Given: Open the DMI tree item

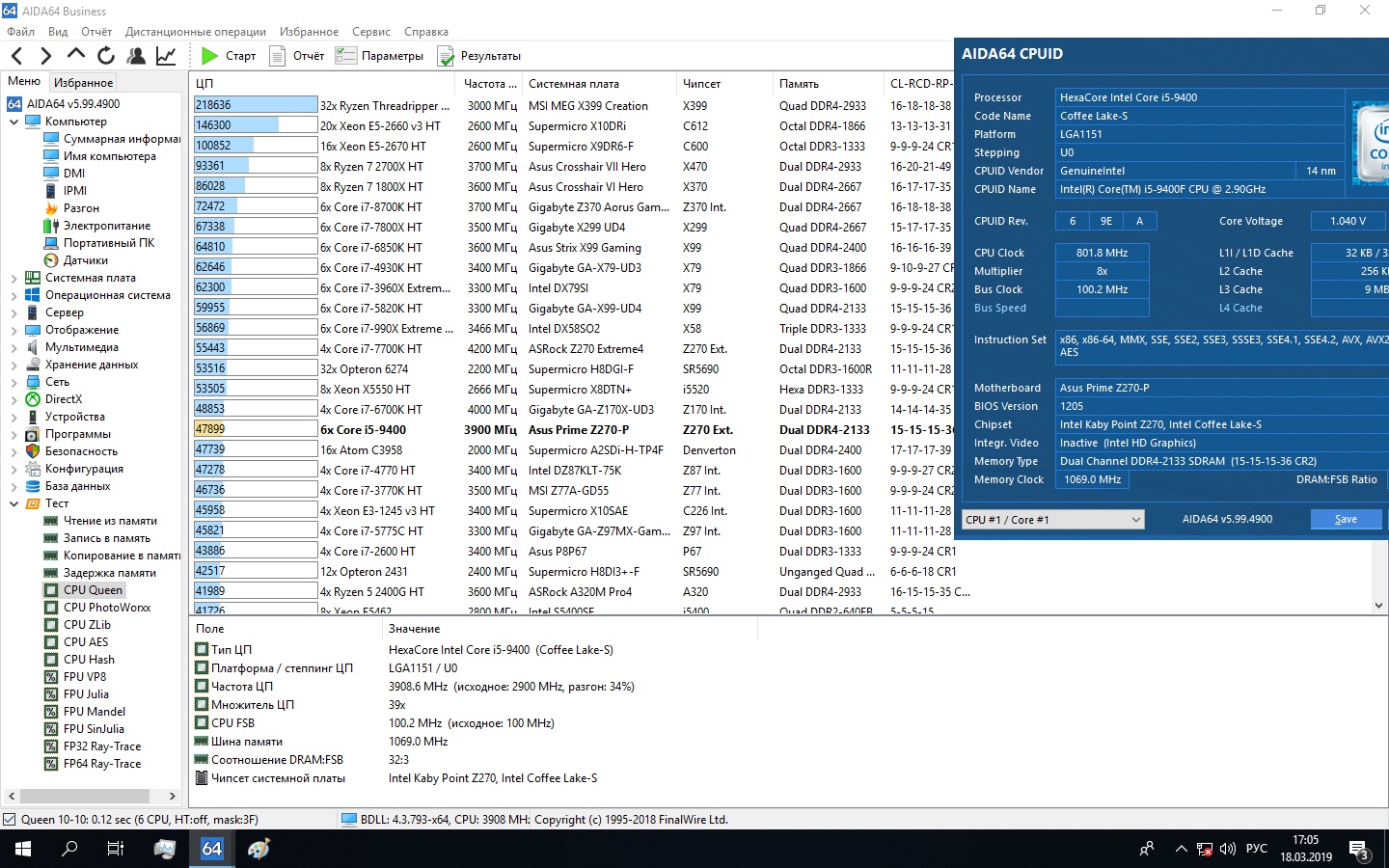Looking at the screenshot, I should 65,174.
